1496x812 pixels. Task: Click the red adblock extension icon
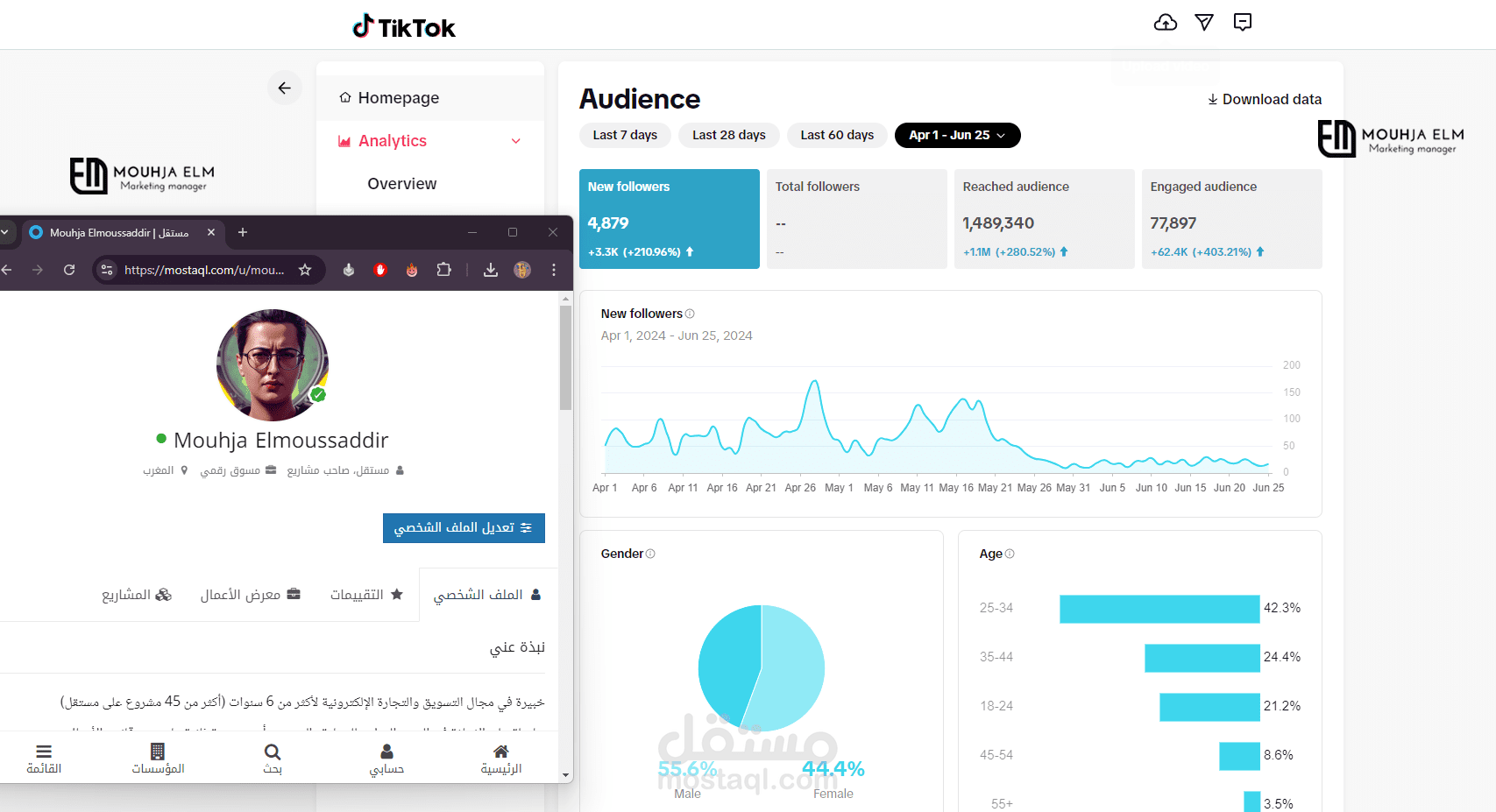380,270
